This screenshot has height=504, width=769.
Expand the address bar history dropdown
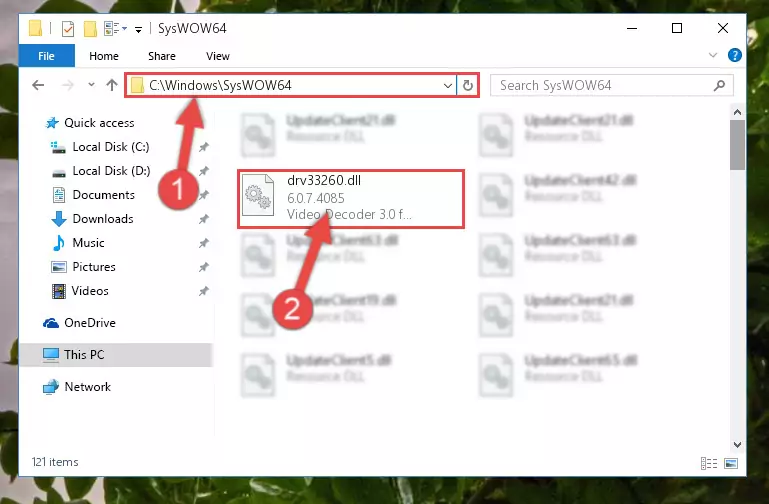(447, 86)
